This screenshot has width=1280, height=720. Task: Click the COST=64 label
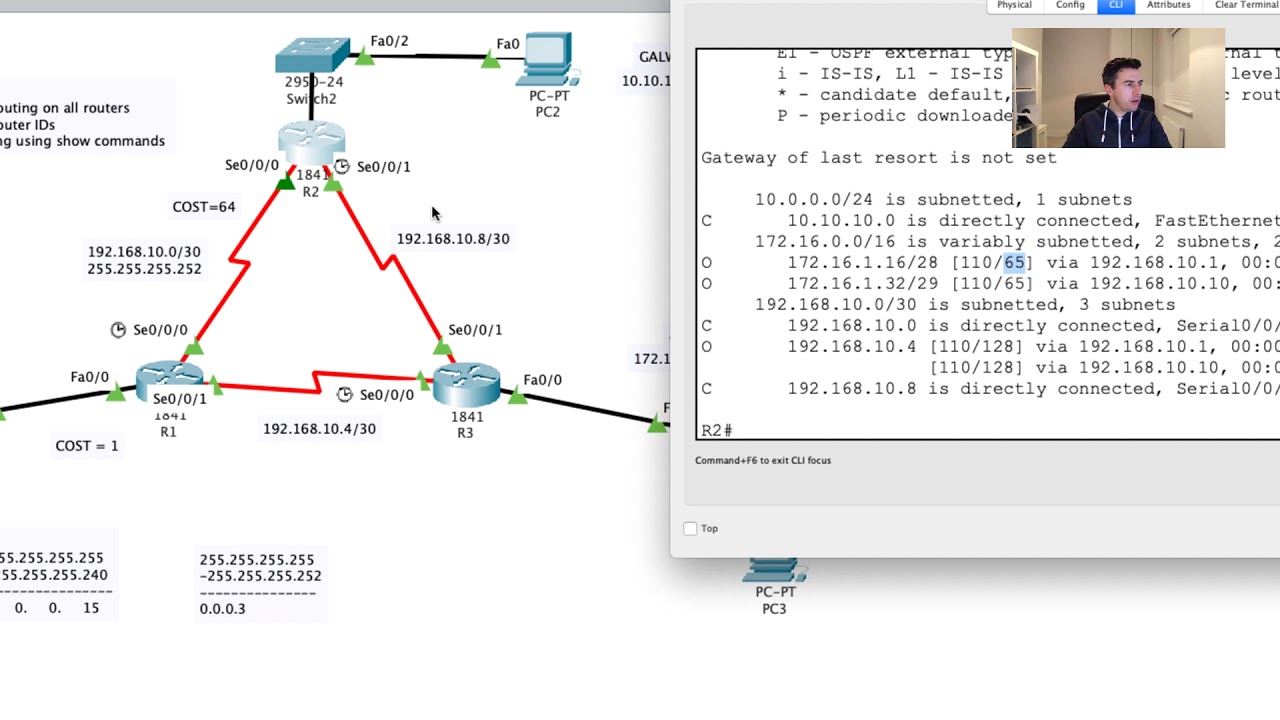click(204, 206)
